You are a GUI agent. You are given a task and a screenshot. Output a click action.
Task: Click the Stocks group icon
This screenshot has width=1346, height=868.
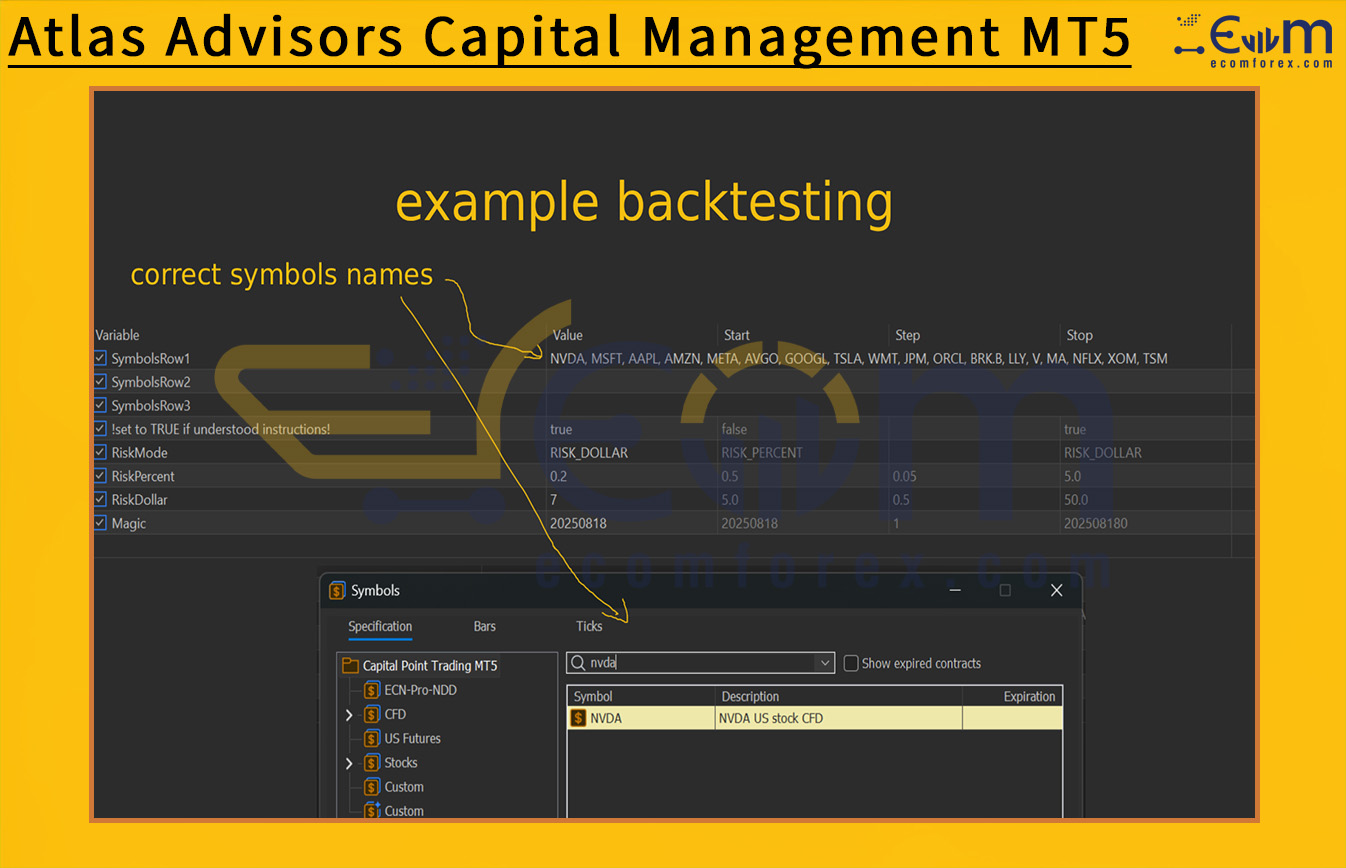point(372,763)
